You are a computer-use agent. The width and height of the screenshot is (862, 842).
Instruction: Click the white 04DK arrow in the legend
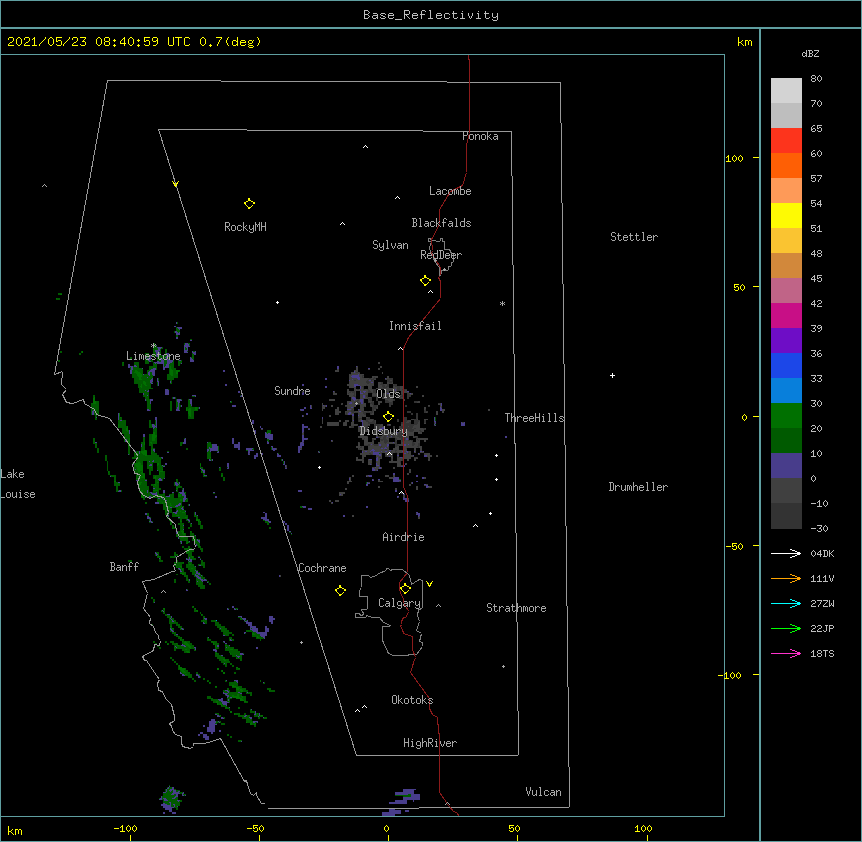pos(786,553)
